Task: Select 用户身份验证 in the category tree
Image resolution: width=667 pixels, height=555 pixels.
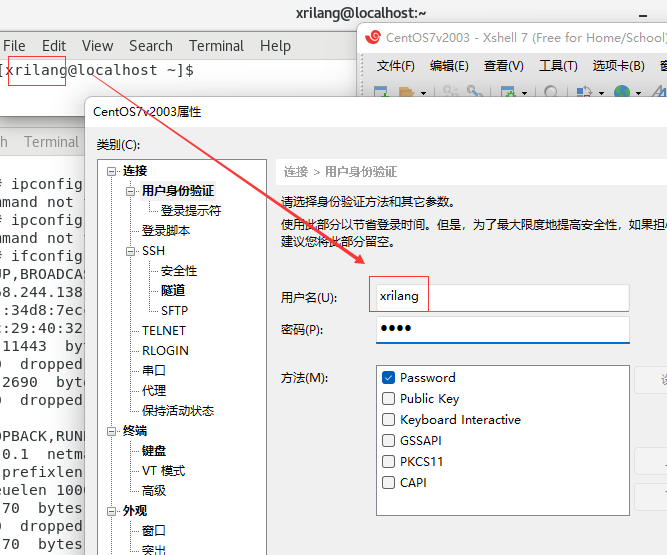Action: pos(178,191)
